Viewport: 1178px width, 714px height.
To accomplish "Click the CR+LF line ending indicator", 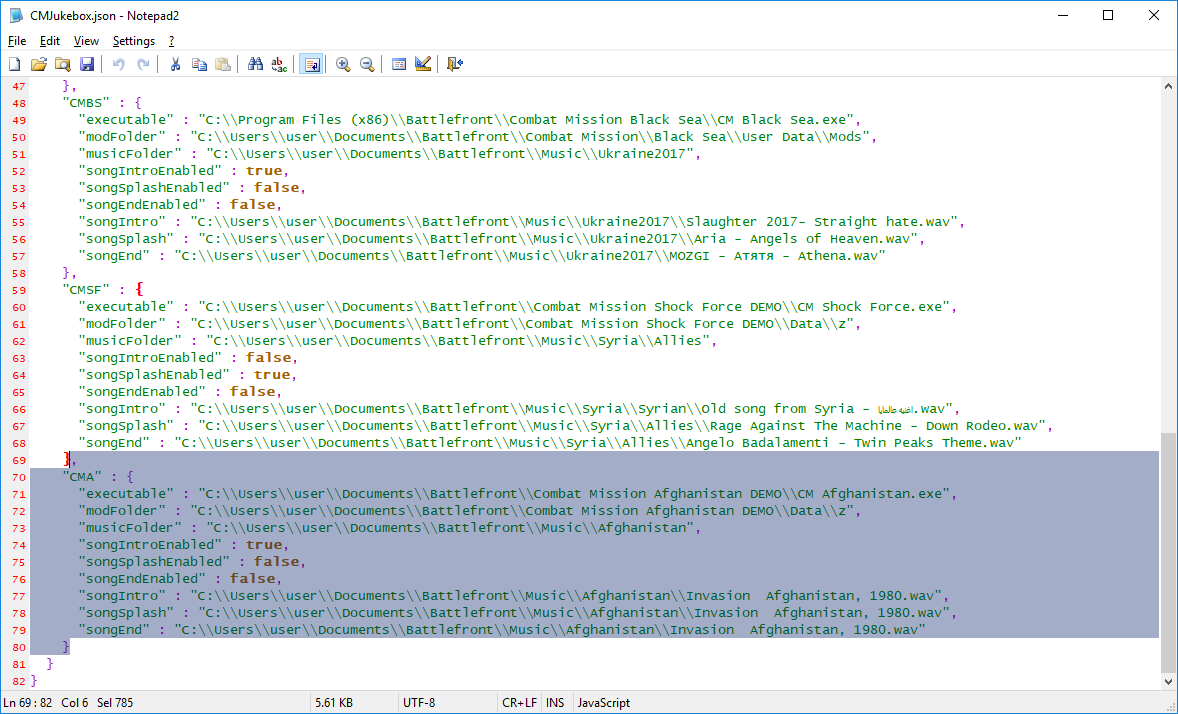I will click(519, 703).
